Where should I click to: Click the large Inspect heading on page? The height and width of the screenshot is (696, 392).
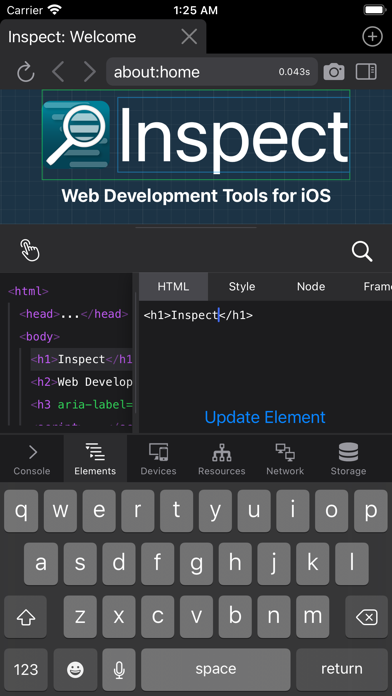(233, 134)
